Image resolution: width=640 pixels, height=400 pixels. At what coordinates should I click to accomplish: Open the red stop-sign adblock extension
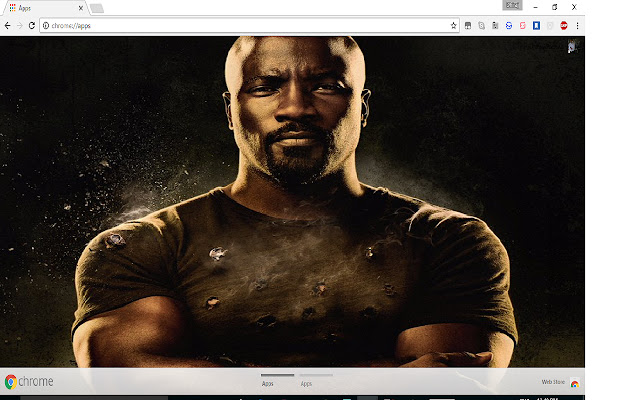[564, 26]
